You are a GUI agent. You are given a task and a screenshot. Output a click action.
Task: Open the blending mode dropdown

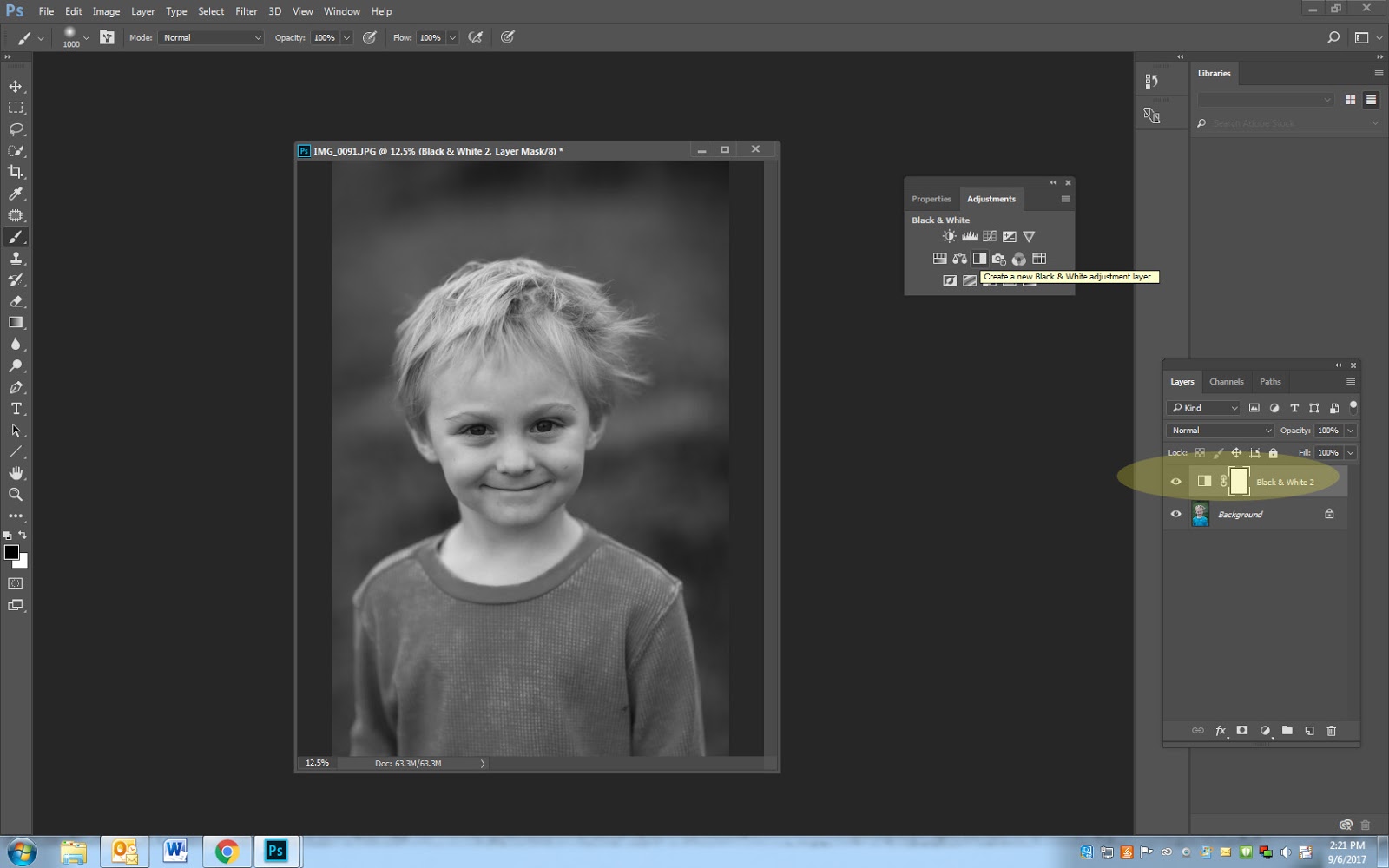click(1219, 430)
